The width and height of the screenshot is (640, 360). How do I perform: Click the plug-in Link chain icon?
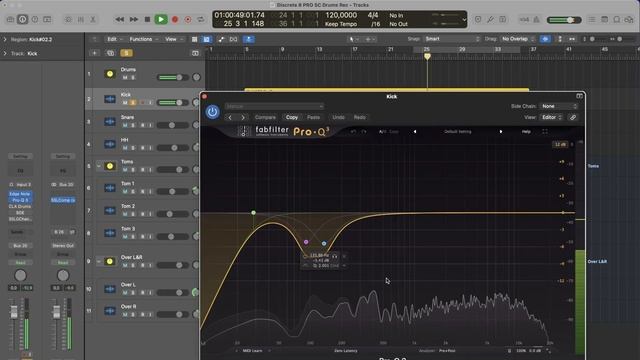coord(573,118)
